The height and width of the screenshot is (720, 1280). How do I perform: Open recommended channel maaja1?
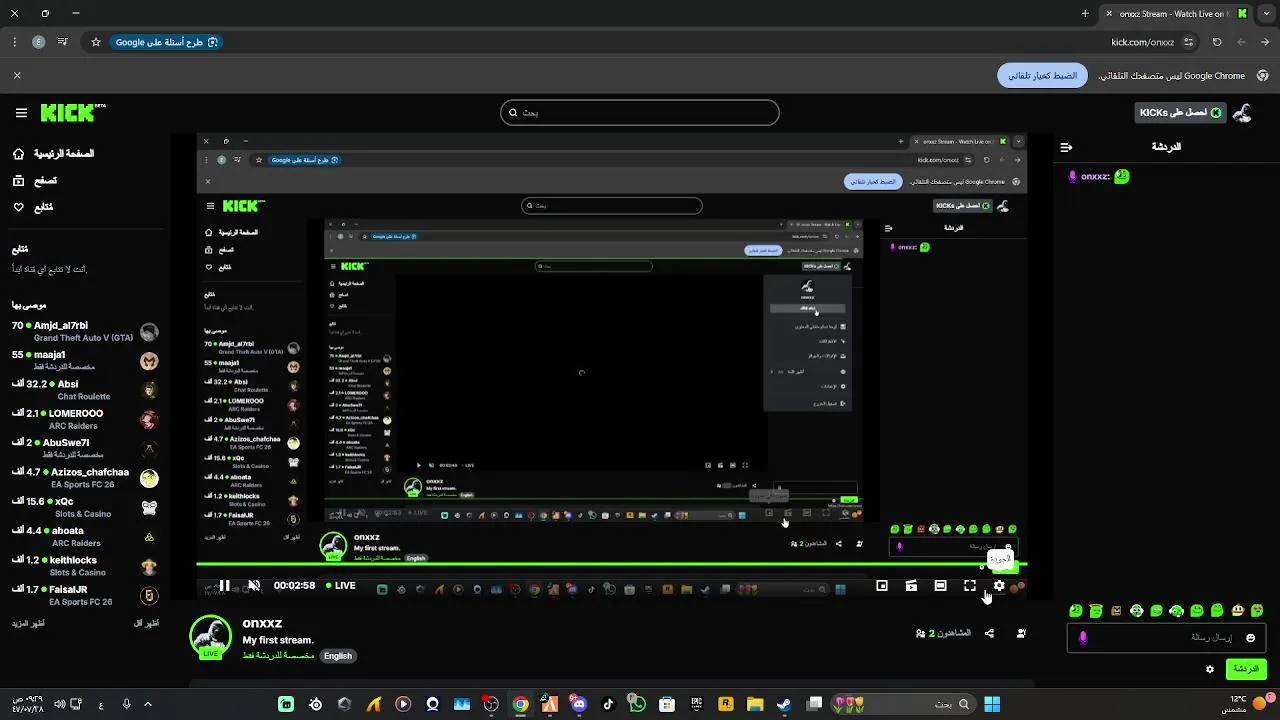pyautogui.click(x=85, y=361)
